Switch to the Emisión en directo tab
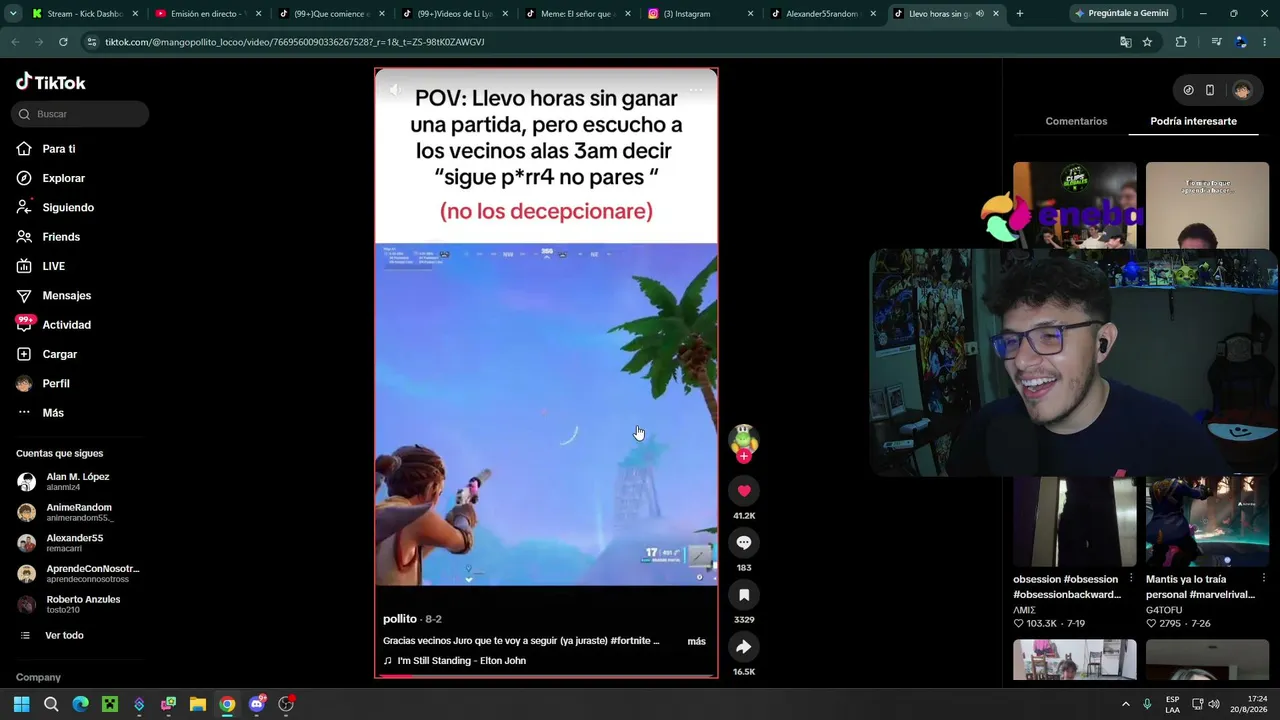This screenshot has width=1280, height=720. (208, 14)
